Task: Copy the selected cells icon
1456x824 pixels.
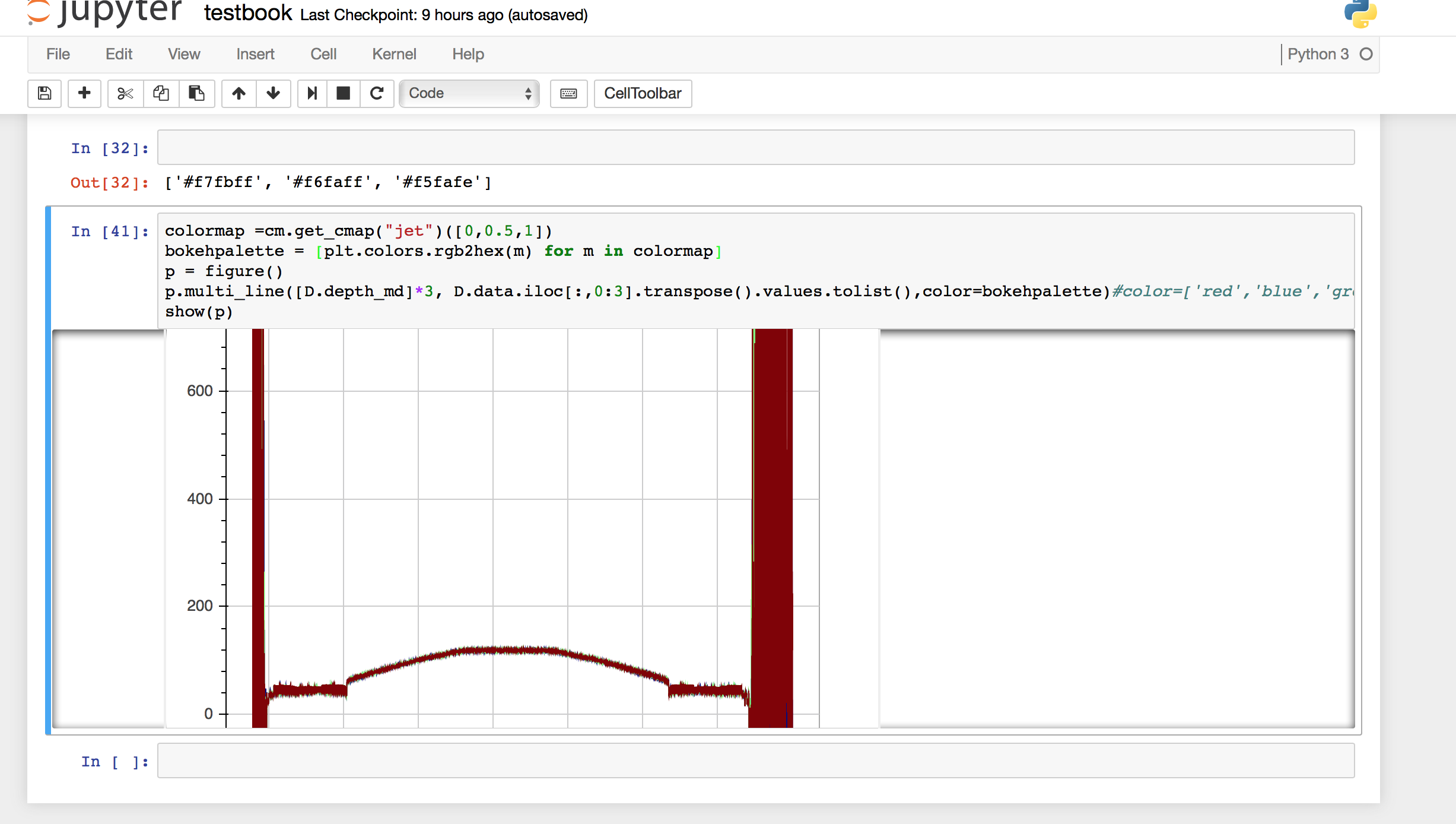Action: coord(161,93)
